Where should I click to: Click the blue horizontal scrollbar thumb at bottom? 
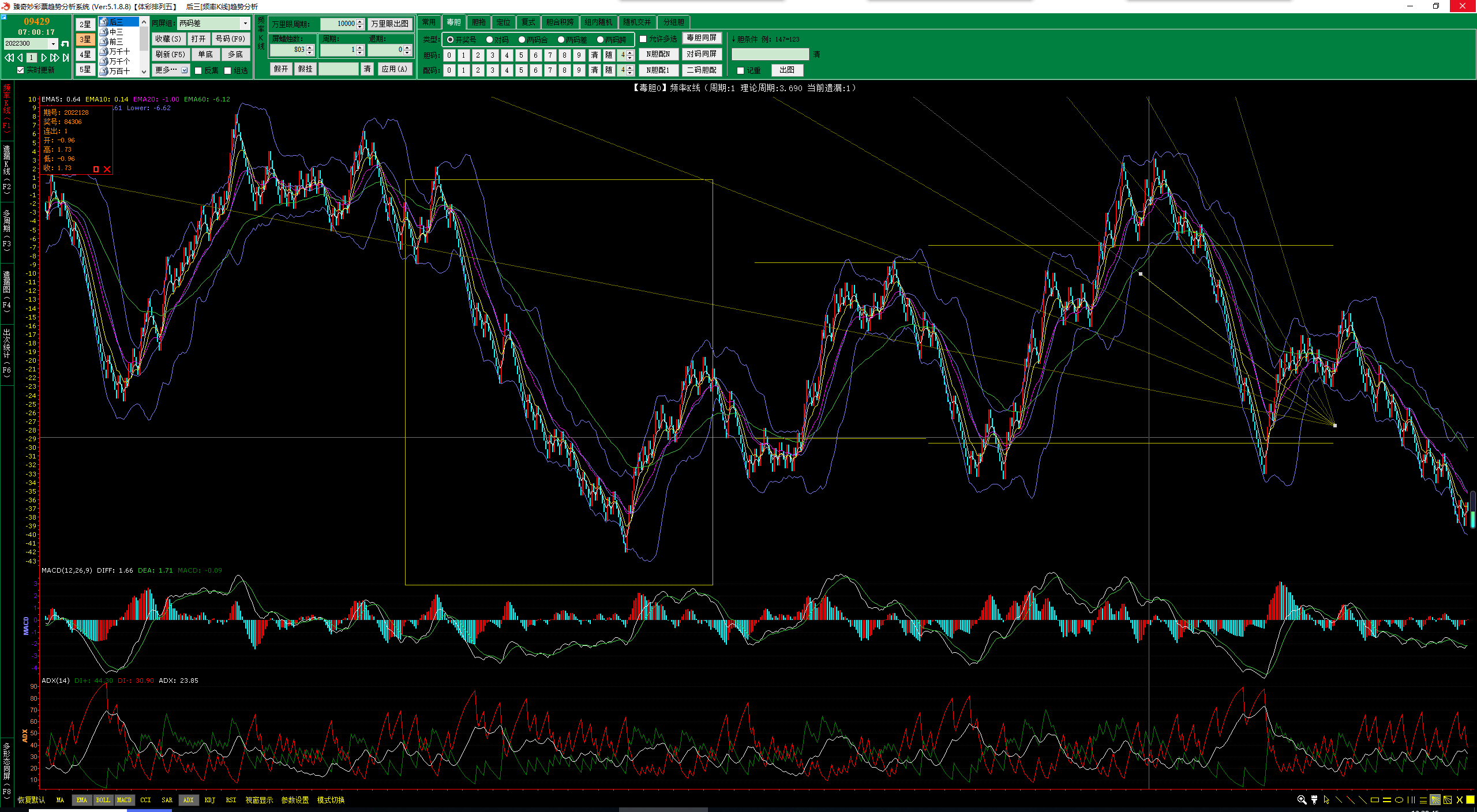[149, 810]
